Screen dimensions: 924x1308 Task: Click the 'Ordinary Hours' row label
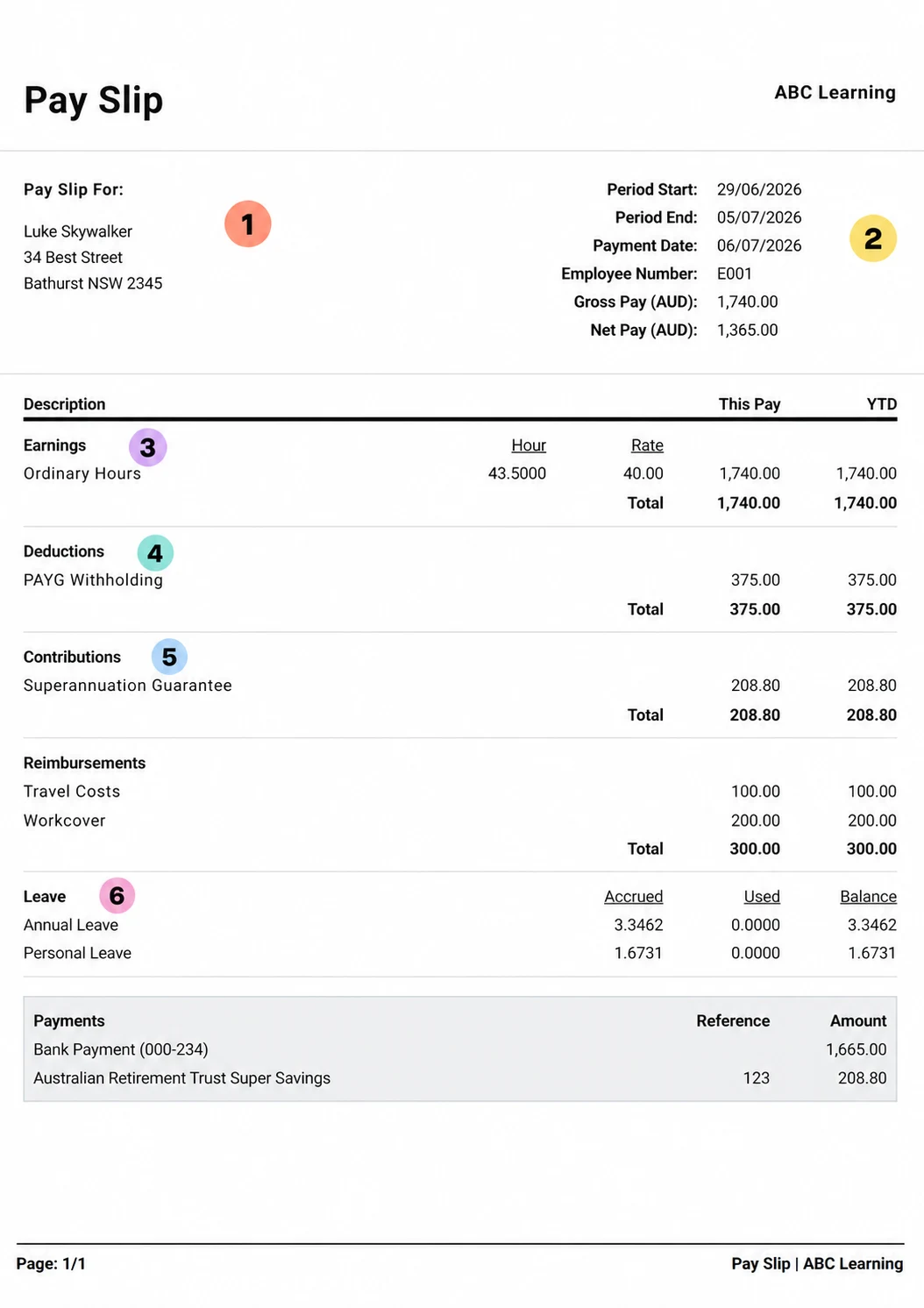(82, 473)
